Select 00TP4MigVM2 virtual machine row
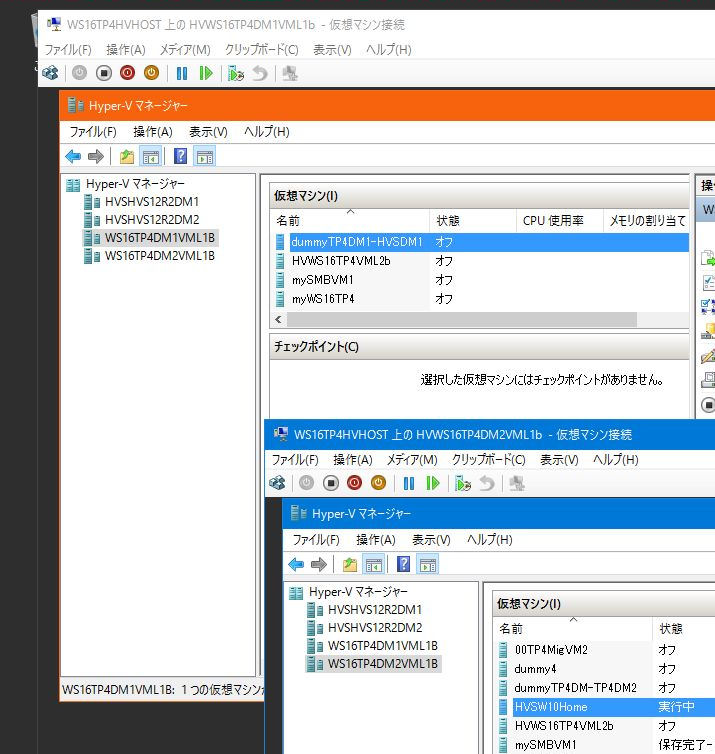Screen dimensions: 715x754 (x=606, y=650)
